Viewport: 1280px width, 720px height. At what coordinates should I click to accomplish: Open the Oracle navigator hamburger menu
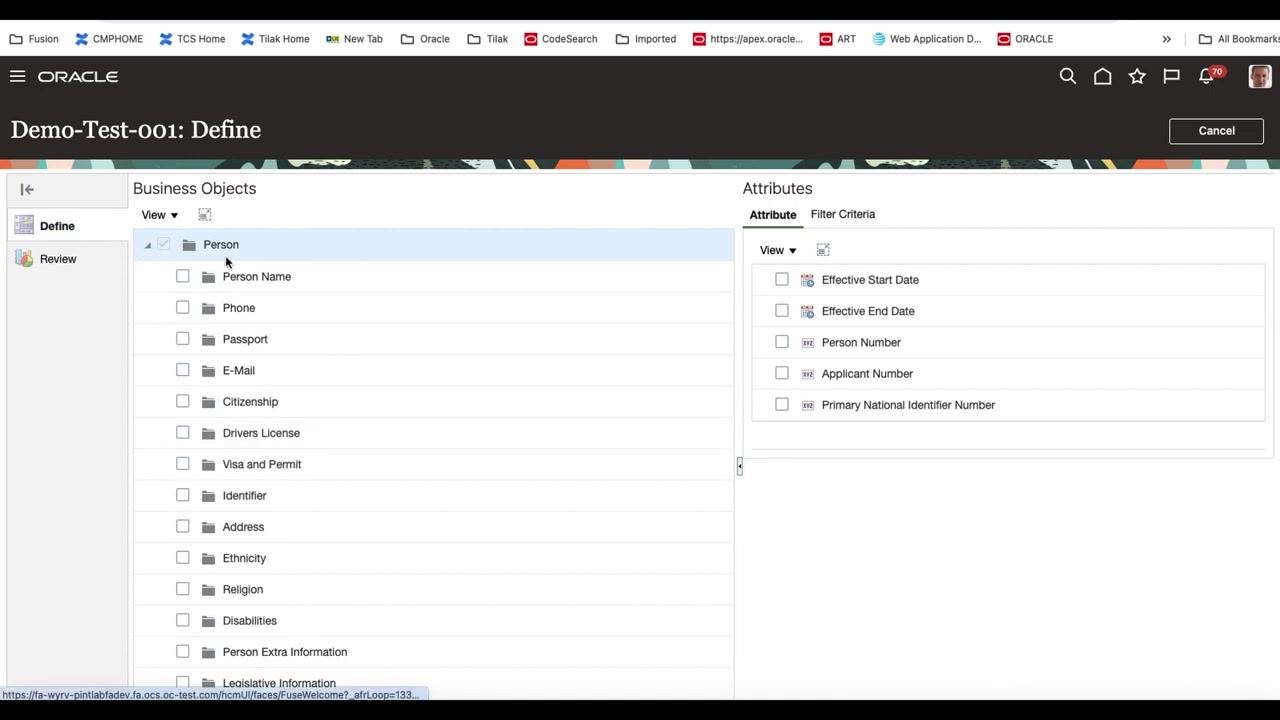(x=17, y=76)
